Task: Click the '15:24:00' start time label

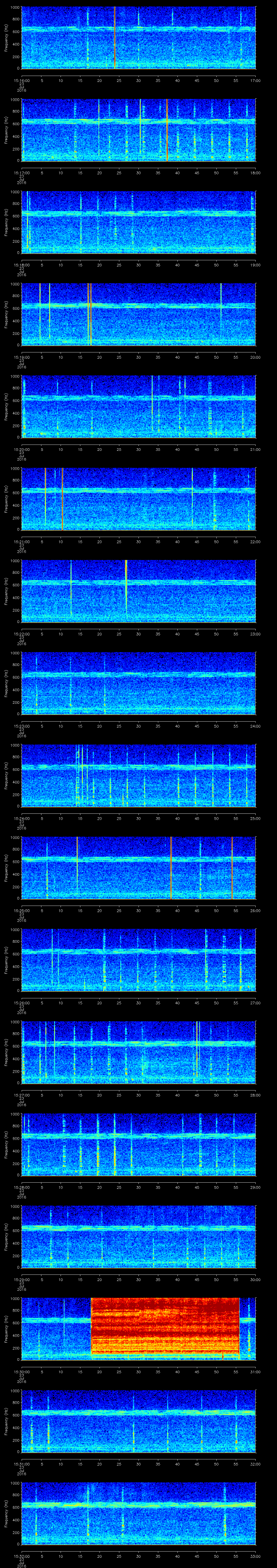Action: pyautogui.click(x=21, y=818)
